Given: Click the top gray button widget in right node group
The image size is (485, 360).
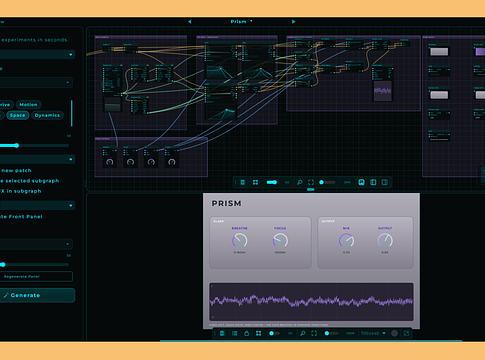Looking at the screenshot, I should coord(439,52).
